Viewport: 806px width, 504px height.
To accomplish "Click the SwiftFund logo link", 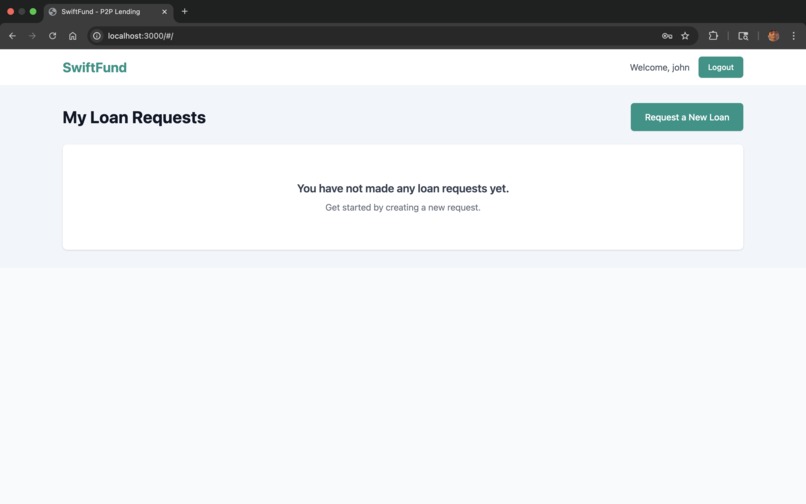I will pyautogui.click(x=95, y=67).
